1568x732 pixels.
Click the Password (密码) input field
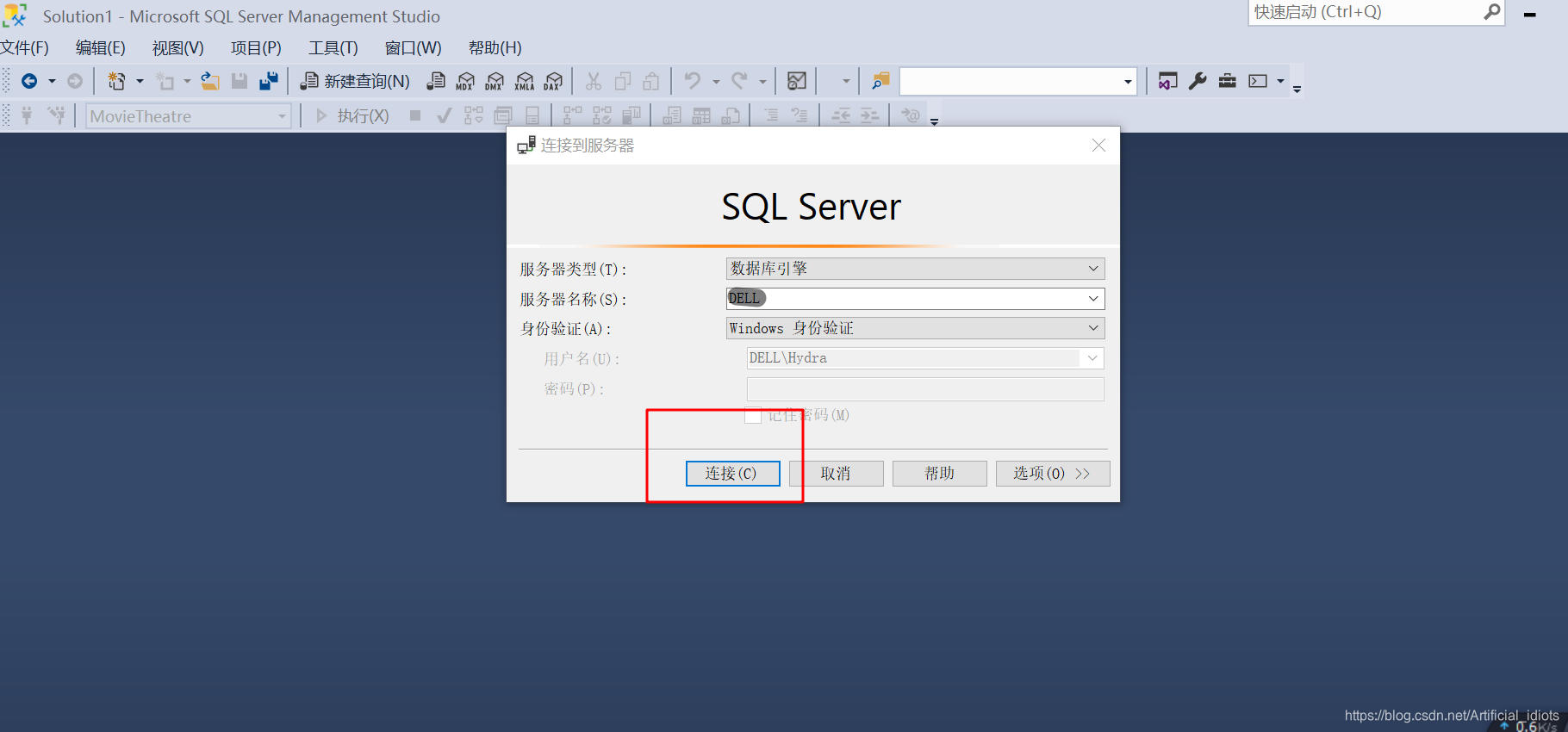[x=925, y=389]
